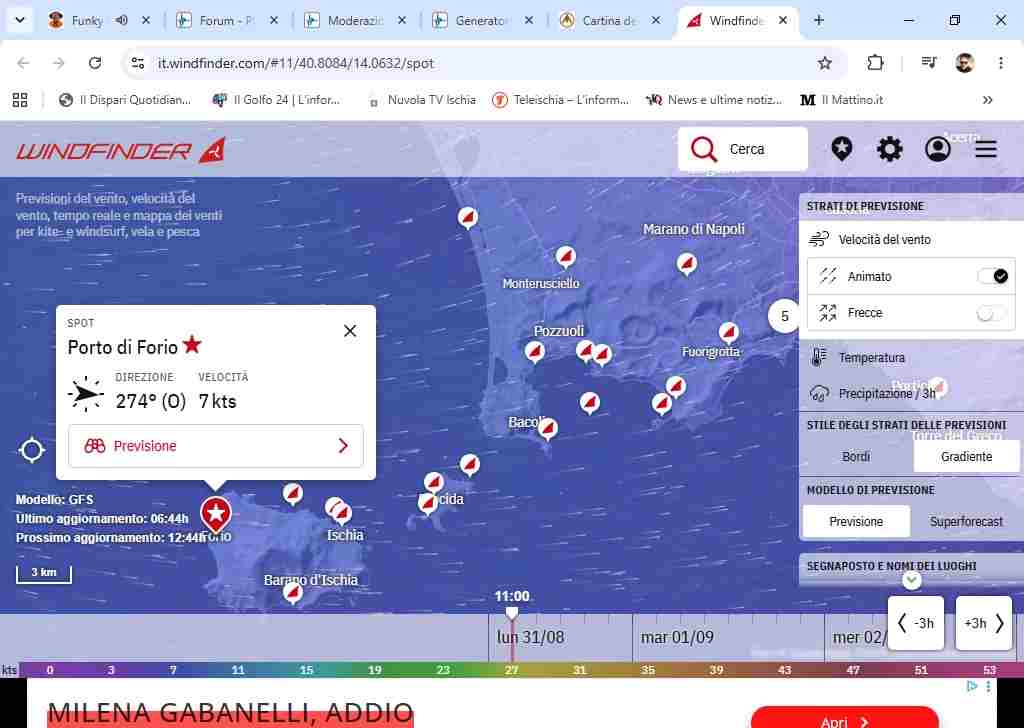This screenshot has height=728, width=1024.
Task: Step the timeline back with -3h
Action: point(916,623)
